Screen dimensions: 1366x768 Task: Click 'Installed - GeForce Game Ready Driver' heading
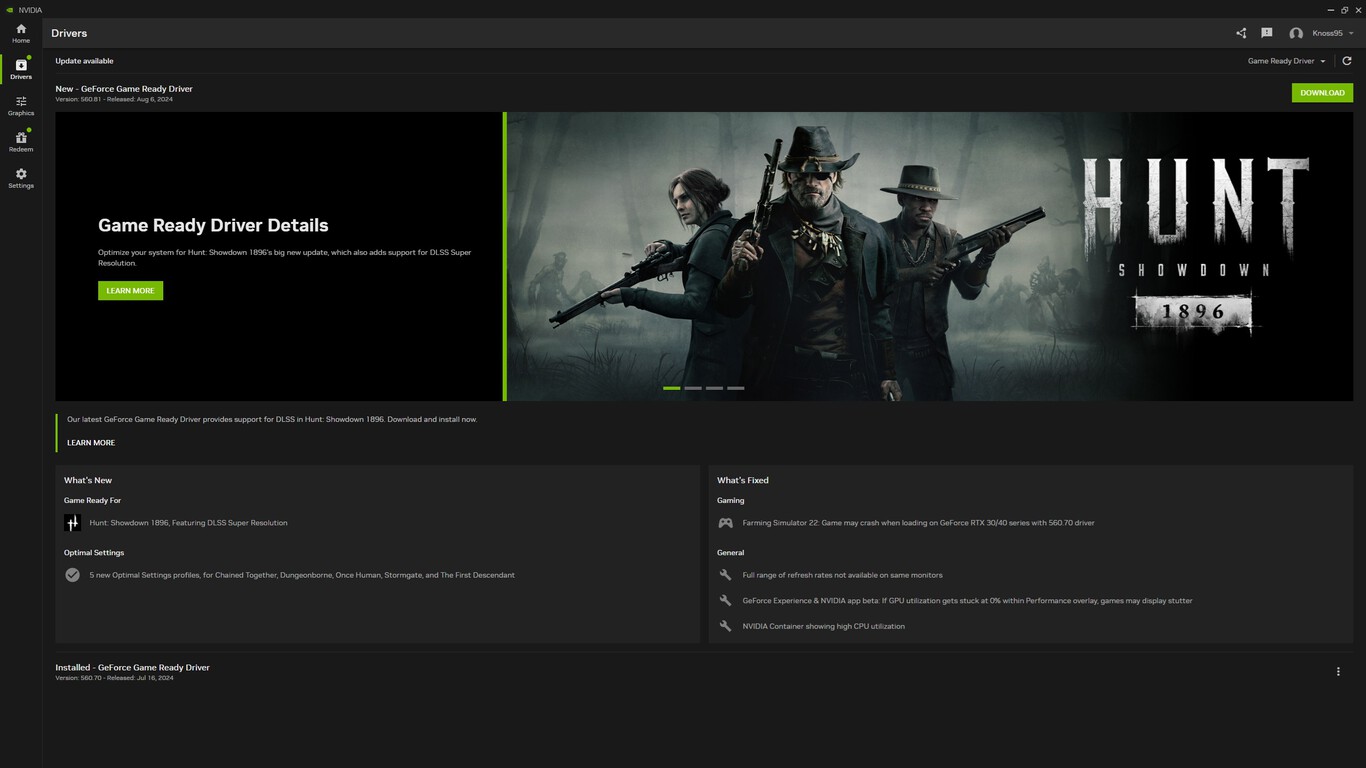coord(132,667)
